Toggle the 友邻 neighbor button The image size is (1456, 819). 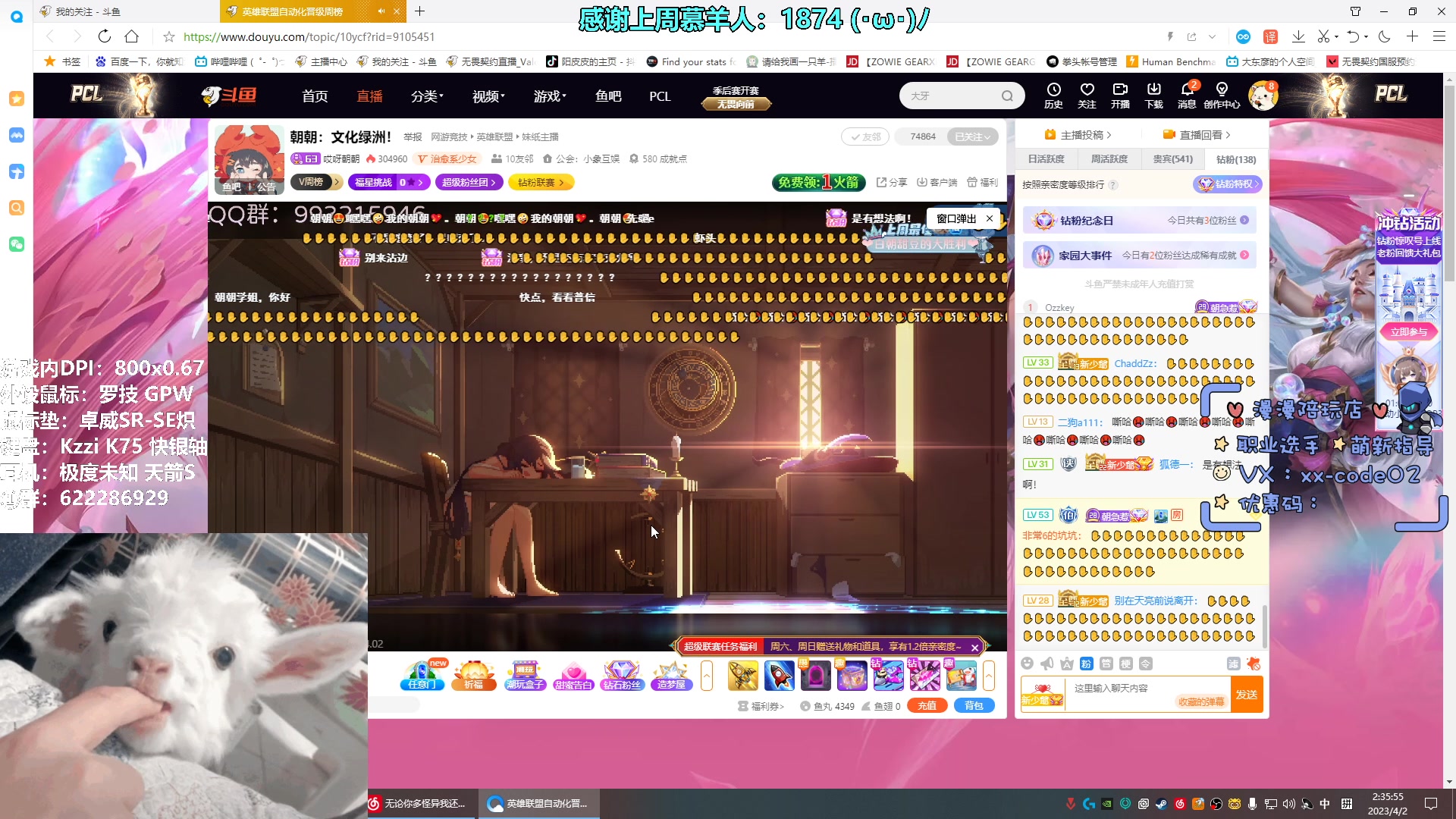click(x=865, y=136)
